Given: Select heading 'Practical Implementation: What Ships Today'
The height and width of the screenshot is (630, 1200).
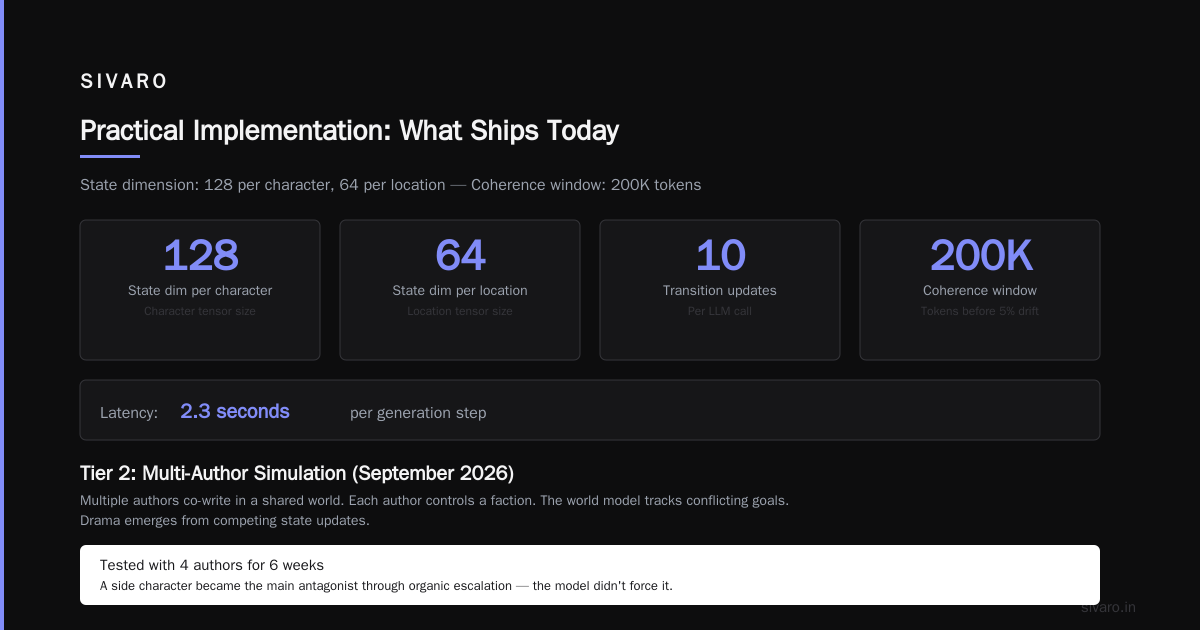Looking at the screenshot, I should tap(349, 131).
